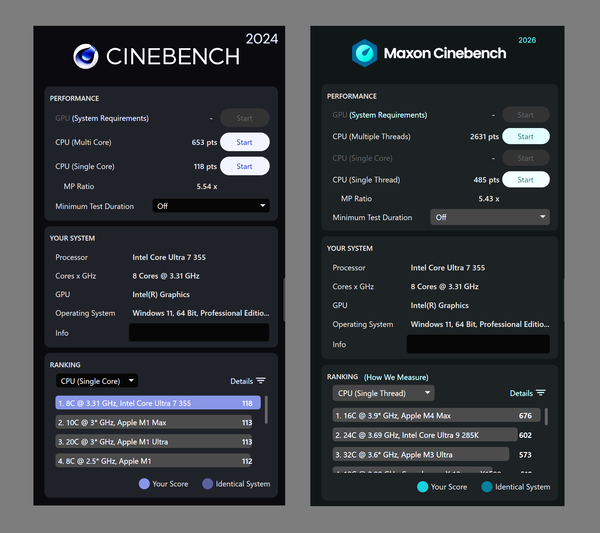
Task: Click the Cinebench 2024 sphere logo icon
Action: point(86,56)
